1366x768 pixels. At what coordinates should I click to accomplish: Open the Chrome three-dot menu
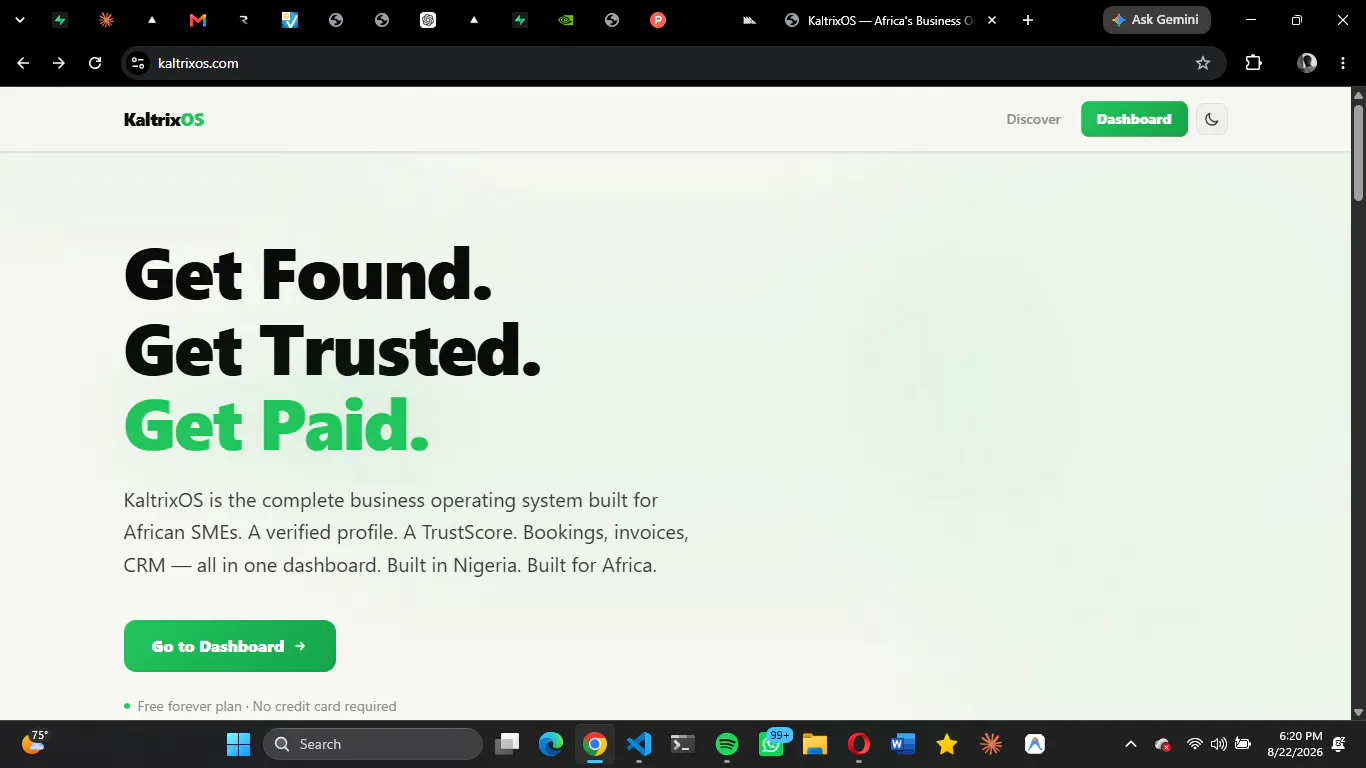point(1342,63)
